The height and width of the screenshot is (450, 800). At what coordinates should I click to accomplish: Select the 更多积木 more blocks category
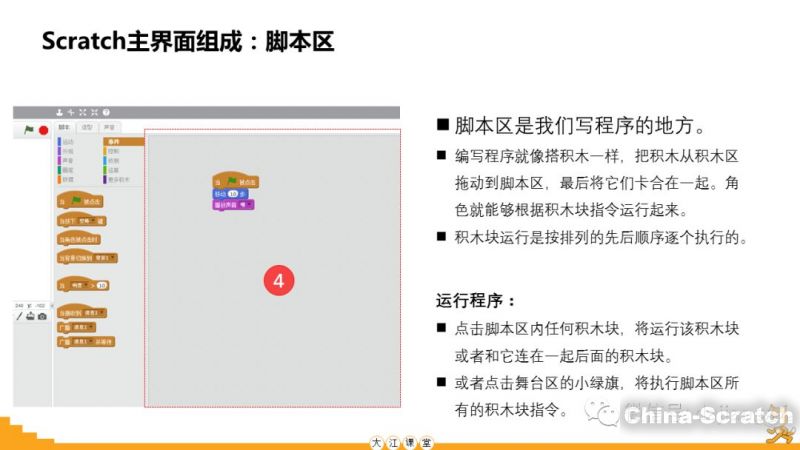(x=118, y=180)
